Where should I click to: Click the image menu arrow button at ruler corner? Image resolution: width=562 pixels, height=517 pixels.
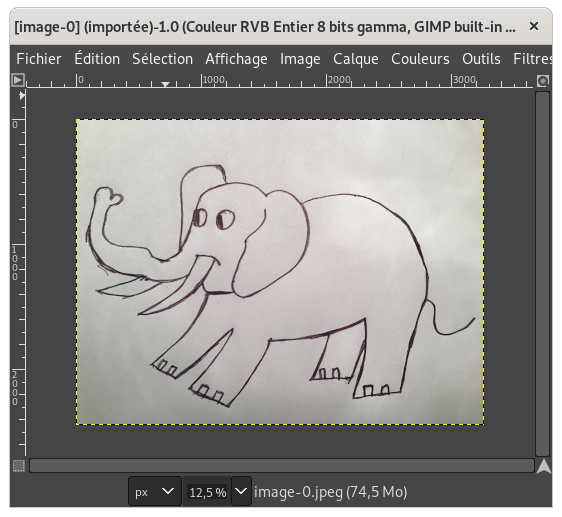[x=18, y=80]
